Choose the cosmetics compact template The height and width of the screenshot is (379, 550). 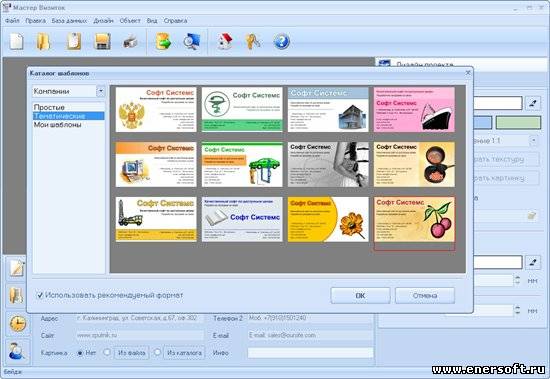click(x=414, y=164)
